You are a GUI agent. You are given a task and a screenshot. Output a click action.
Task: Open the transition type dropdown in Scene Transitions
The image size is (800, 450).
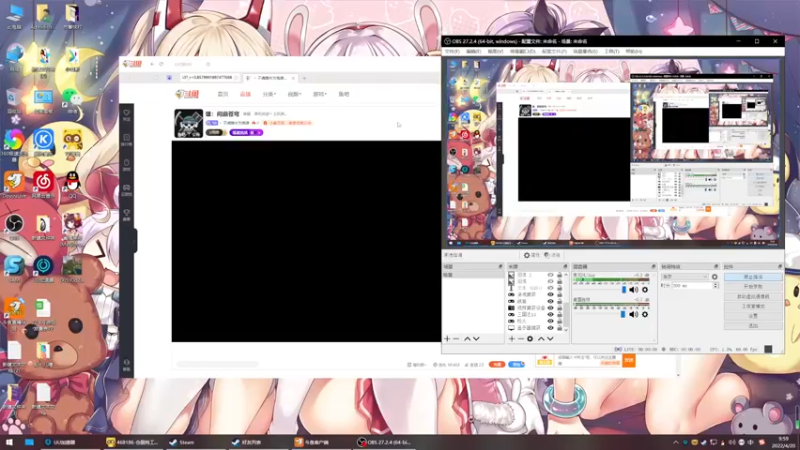point(684,277)
